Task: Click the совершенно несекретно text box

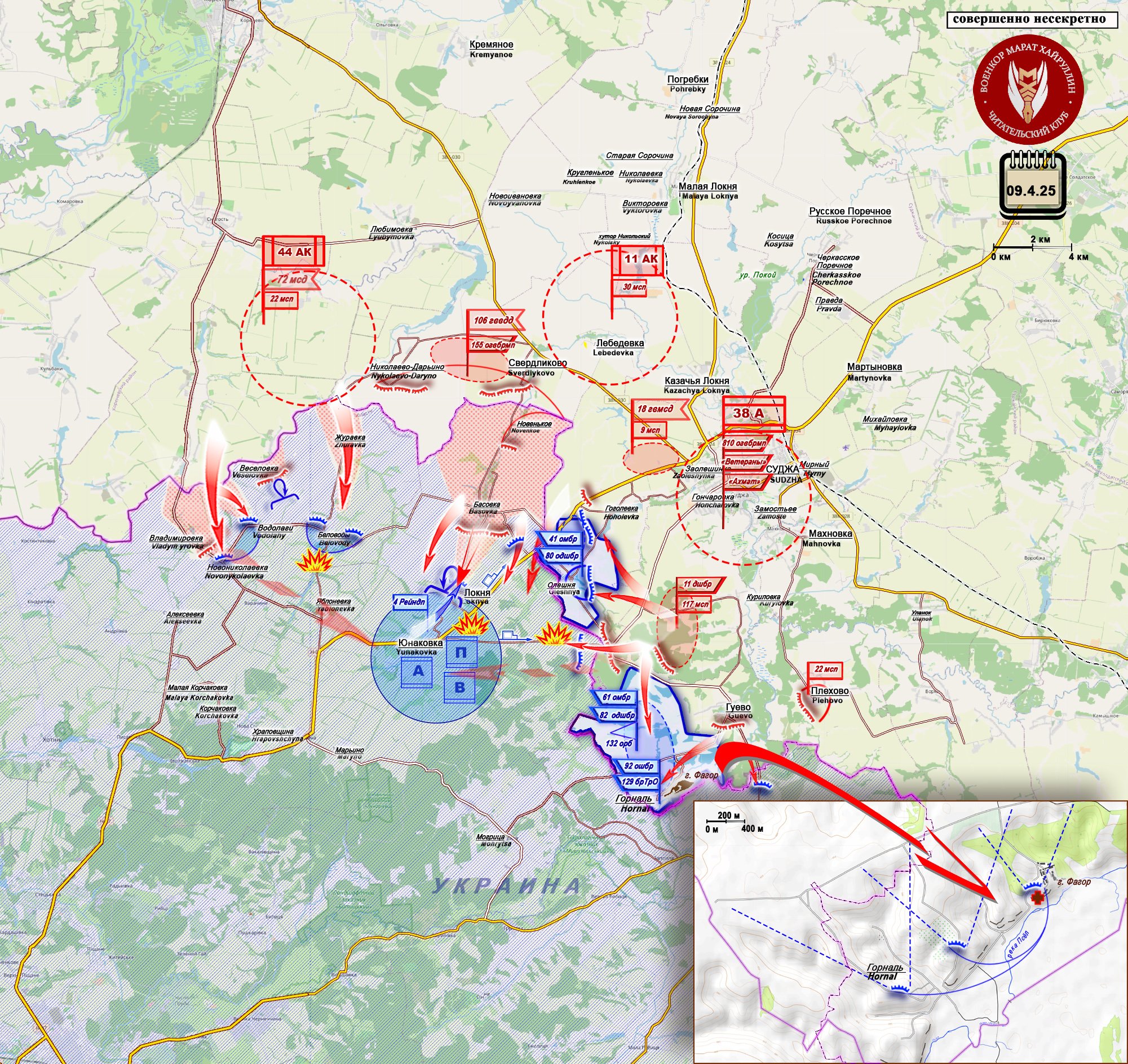Action: [x=1029, y=19]
